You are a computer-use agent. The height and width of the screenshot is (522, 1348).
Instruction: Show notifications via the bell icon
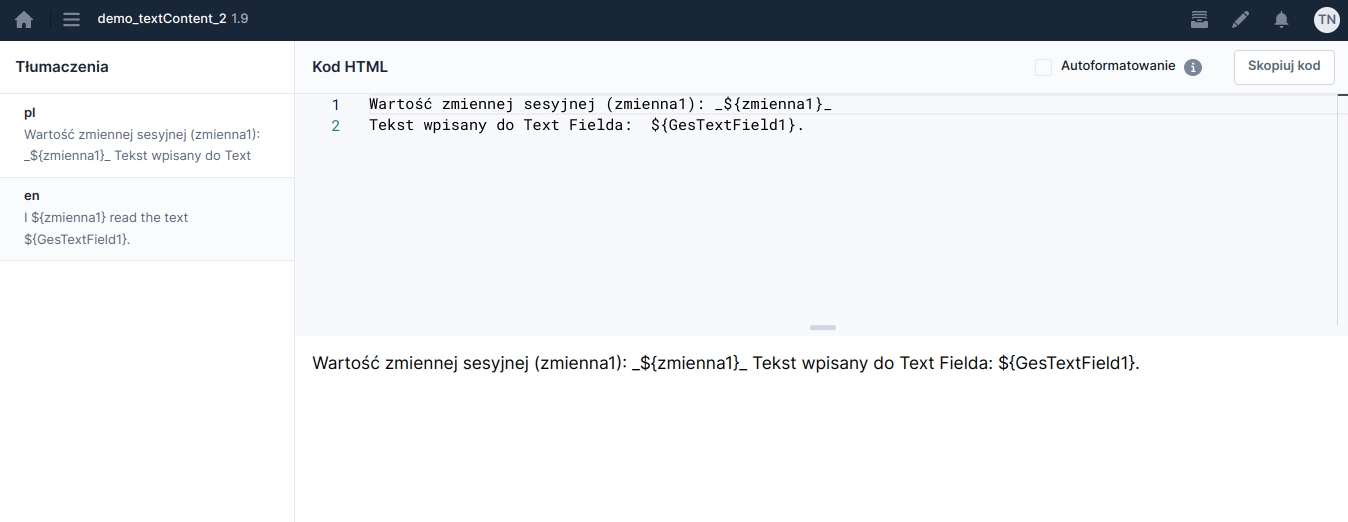coord(1281,19)
